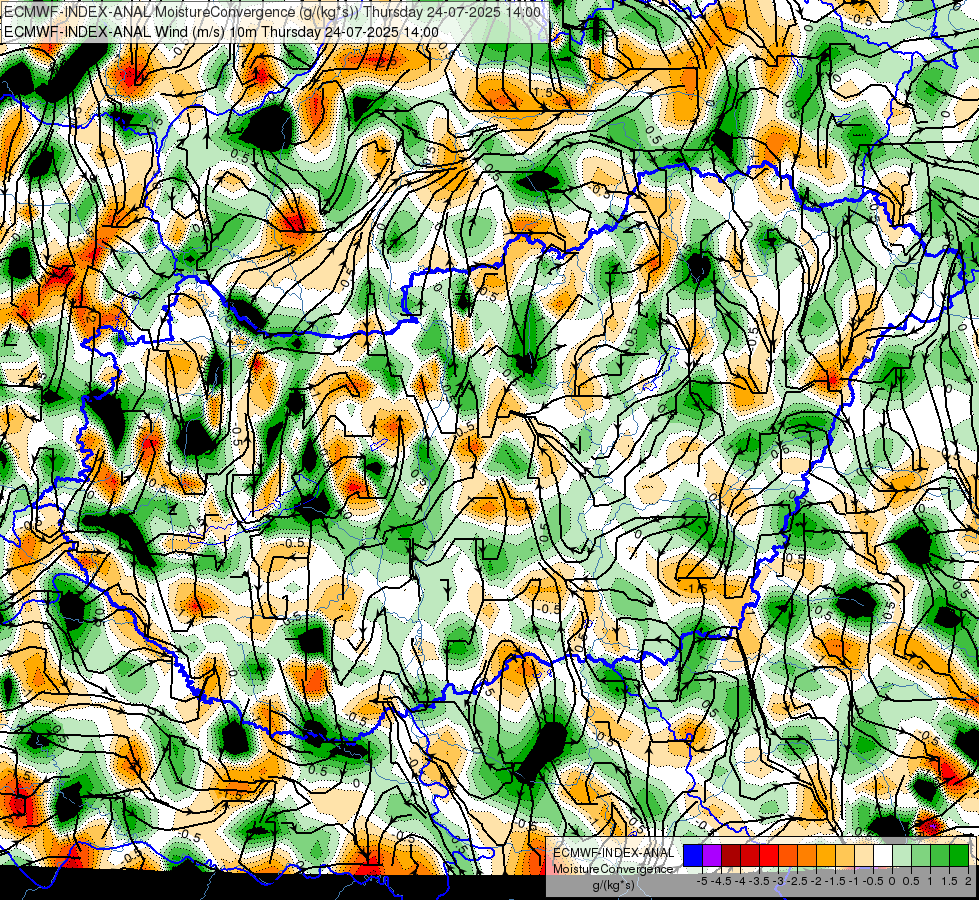Click the legend value label -4.5
Image resolution: width=979 pixels, height=900 pixels.
tap(721, 881)
